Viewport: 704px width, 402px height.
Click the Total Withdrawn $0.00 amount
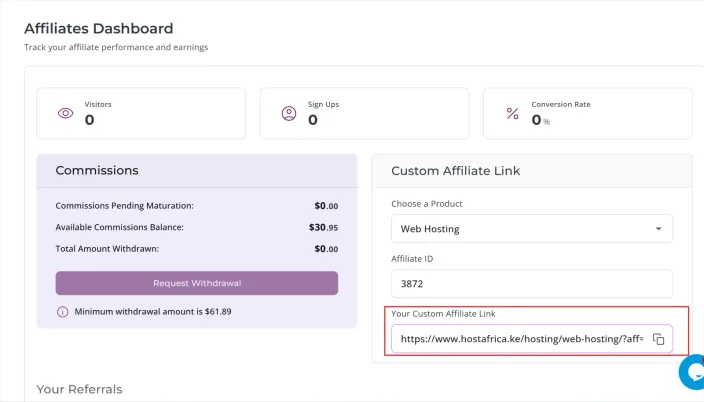(326, 249)
